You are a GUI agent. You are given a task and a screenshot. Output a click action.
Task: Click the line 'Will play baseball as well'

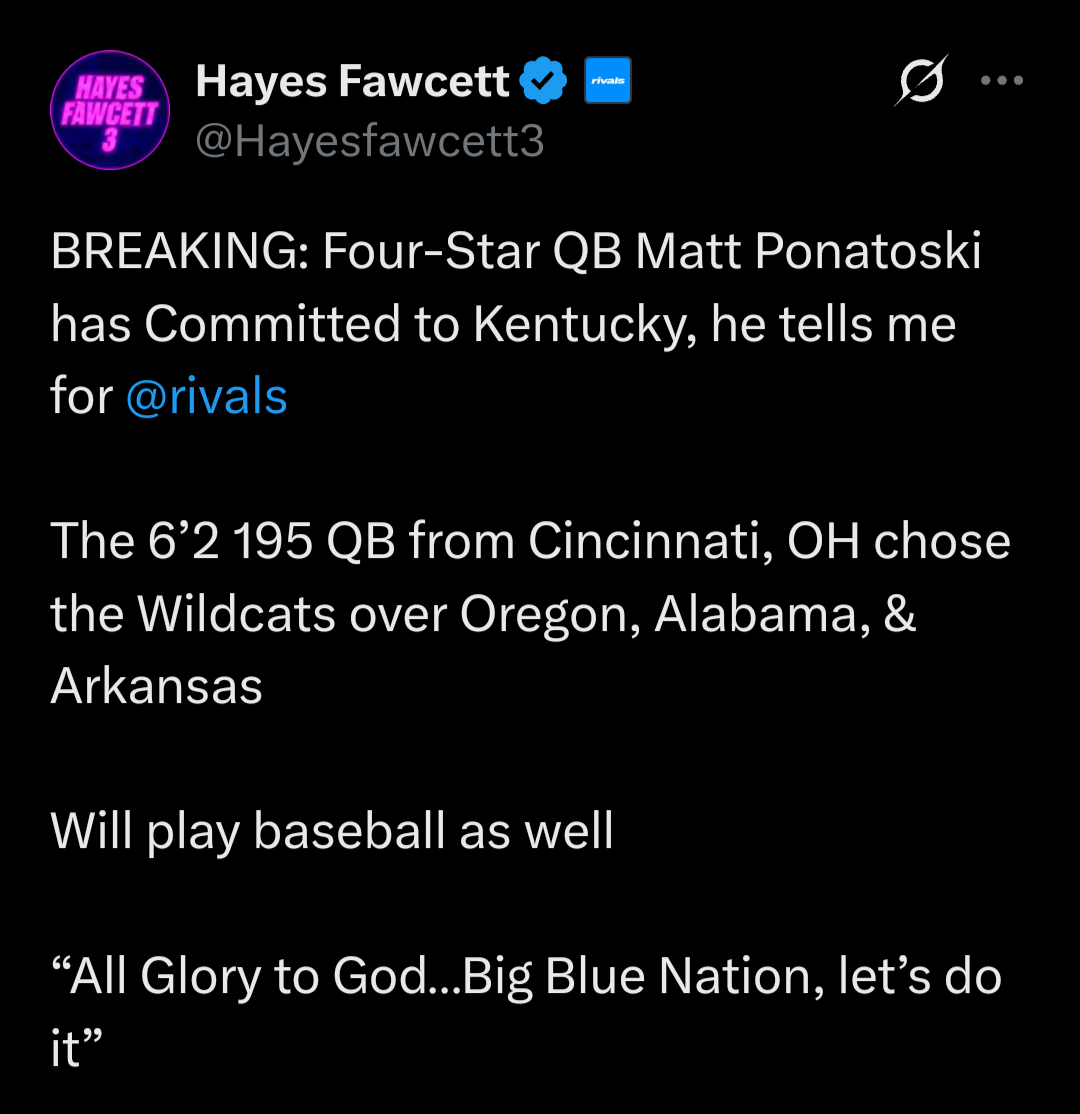pyautogui.click(x=332, y=831)
